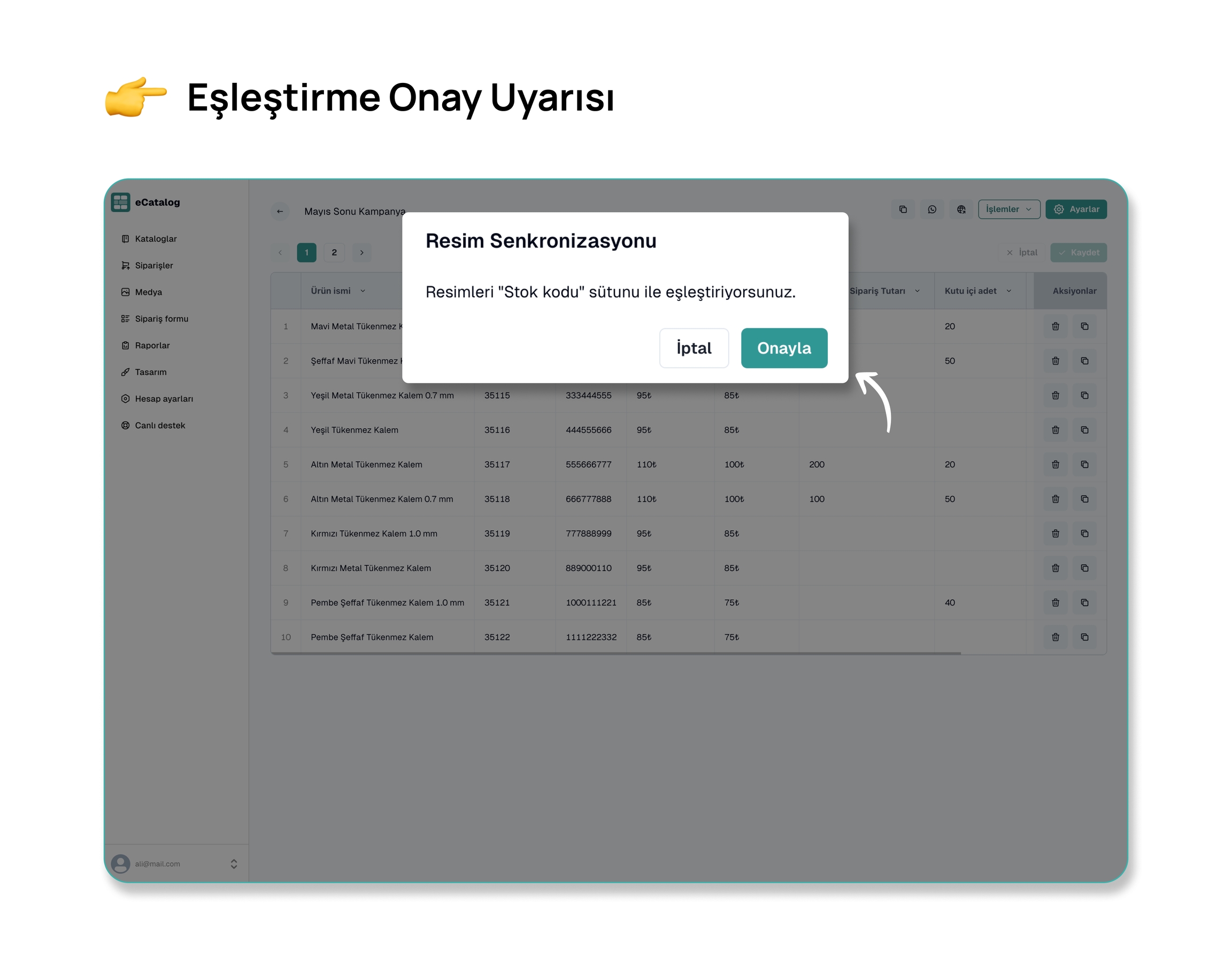The width and height of the screenshot is (1232, 966).
Task: Click the eCatalog logo icon
Action: (120, 202)
